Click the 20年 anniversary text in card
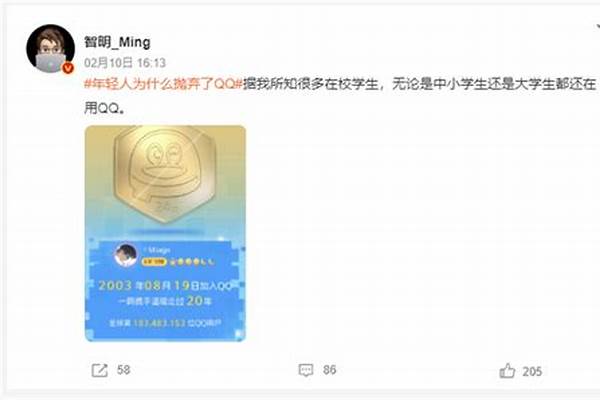This screenshot has width=600, height=400. pos(199,301)
